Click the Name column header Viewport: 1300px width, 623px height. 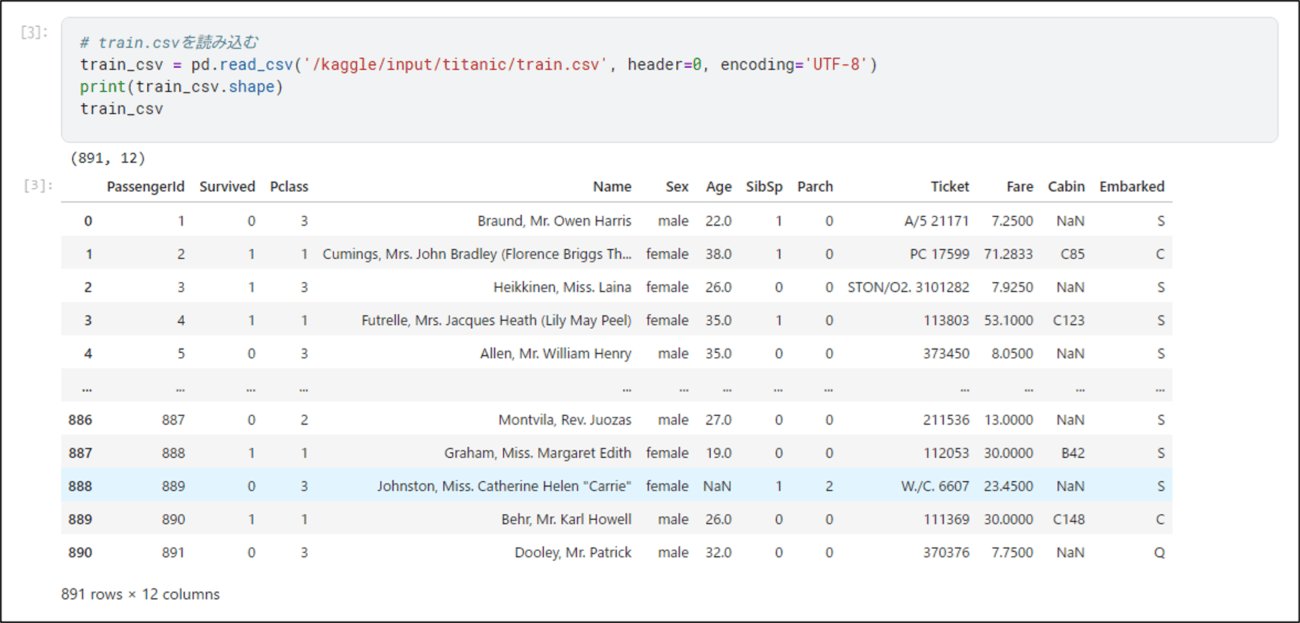[612, 187]
